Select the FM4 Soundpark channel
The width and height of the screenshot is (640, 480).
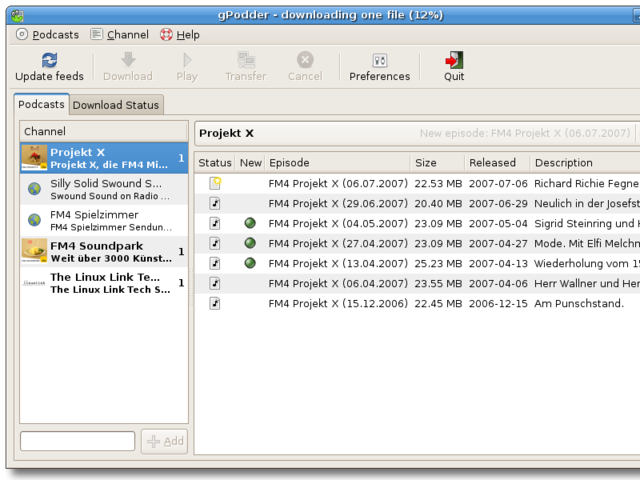click(104, 252)
